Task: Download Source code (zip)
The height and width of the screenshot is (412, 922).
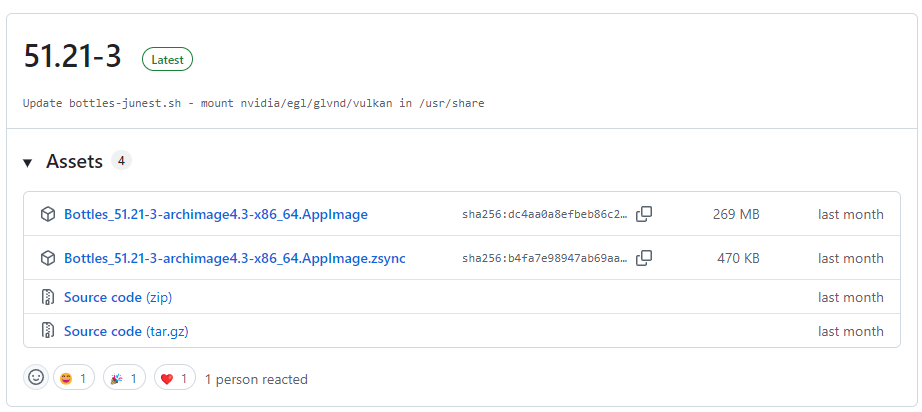Action: (118, 297)
